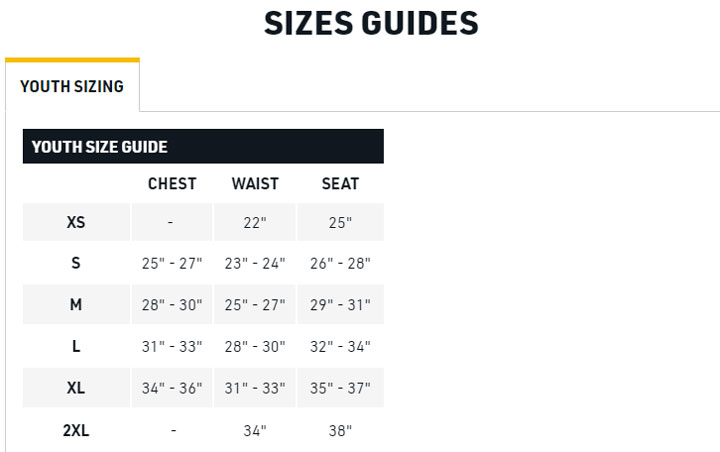Click the 2XL seat value 38"
This screenshot has height=452, width=720.
pyautogui.click(x=340, y=430)
